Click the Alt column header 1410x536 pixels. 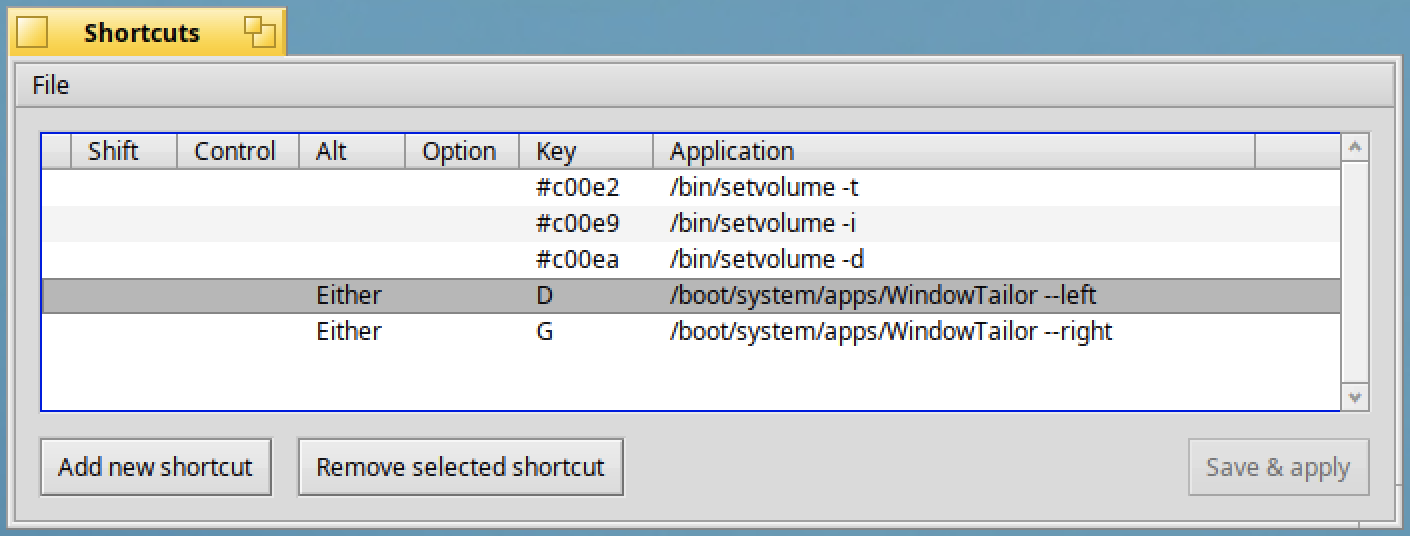352,152
